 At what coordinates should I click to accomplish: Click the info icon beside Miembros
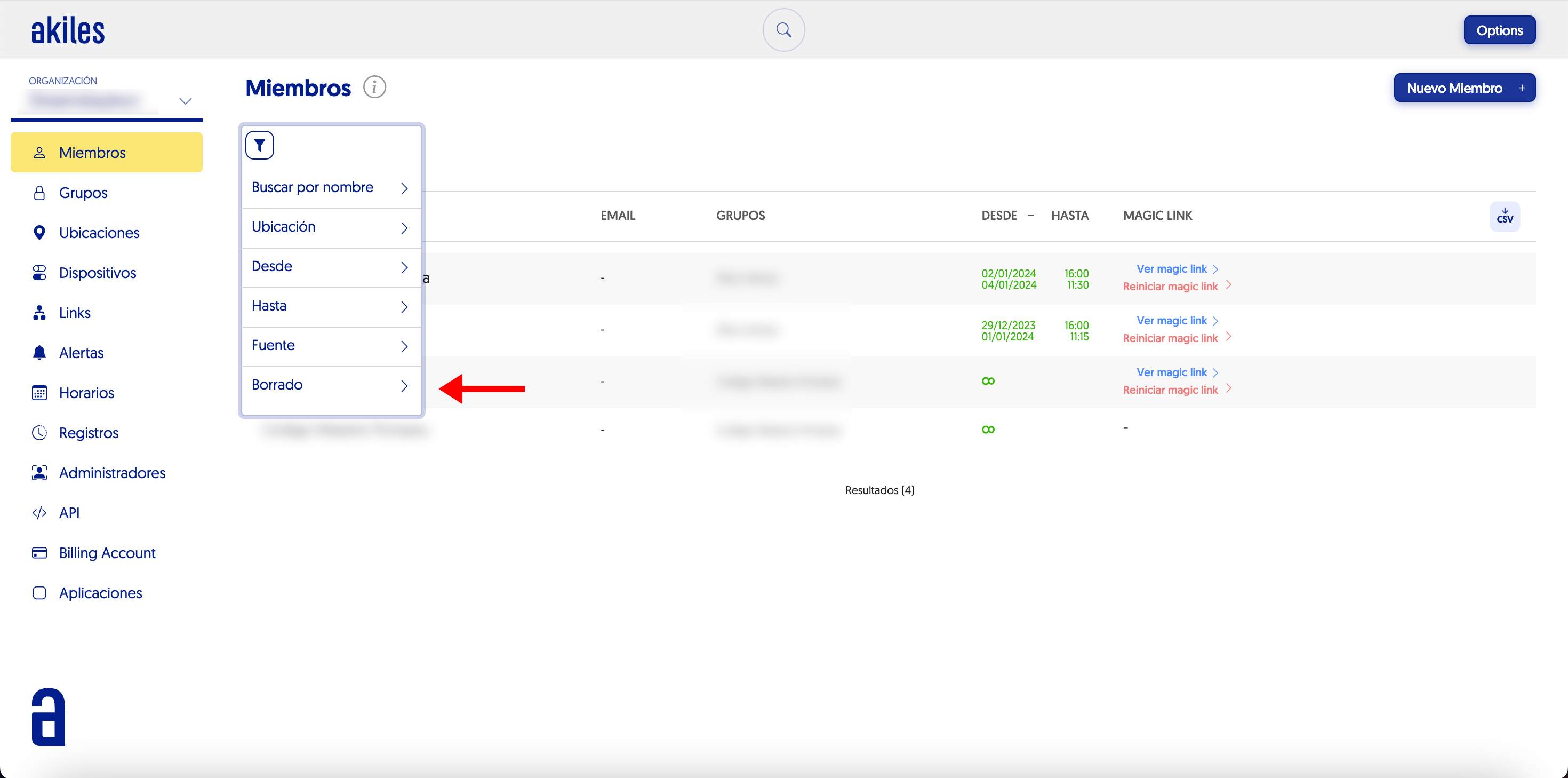click(374, 87)
